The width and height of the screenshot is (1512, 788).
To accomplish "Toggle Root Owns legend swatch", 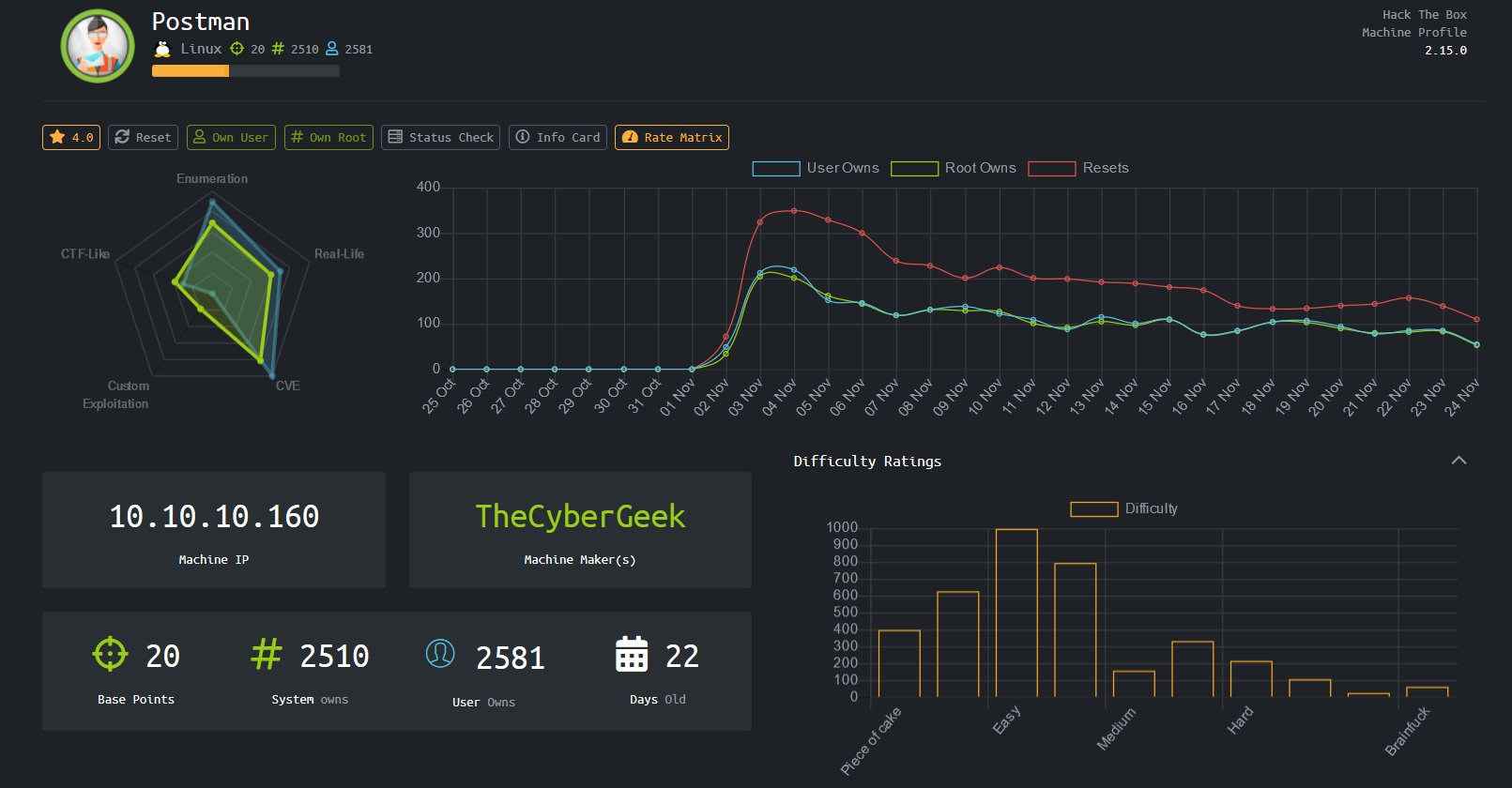I will point(914,169).
